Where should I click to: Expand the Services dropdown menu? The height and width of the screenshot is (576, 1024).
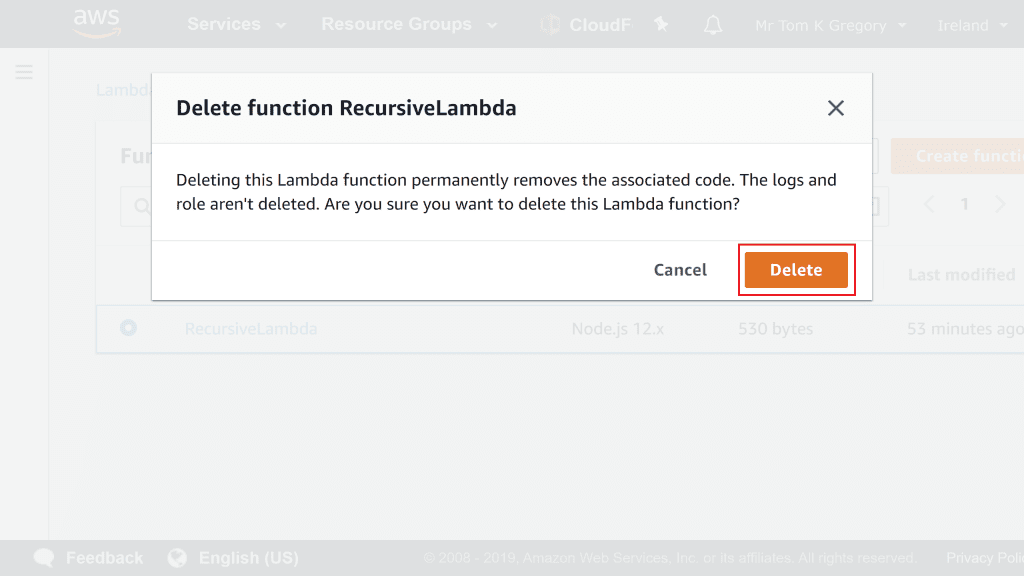coord(236,25)
